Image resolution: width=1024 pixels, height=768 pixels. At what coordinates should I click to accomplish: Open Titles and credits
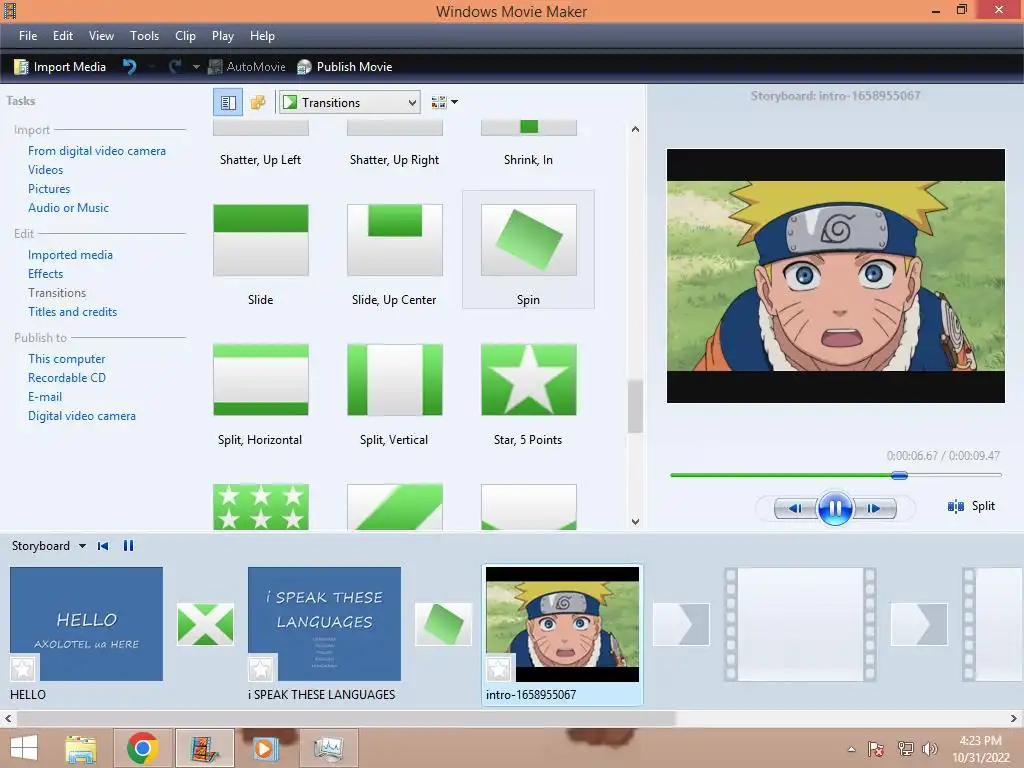72,312
